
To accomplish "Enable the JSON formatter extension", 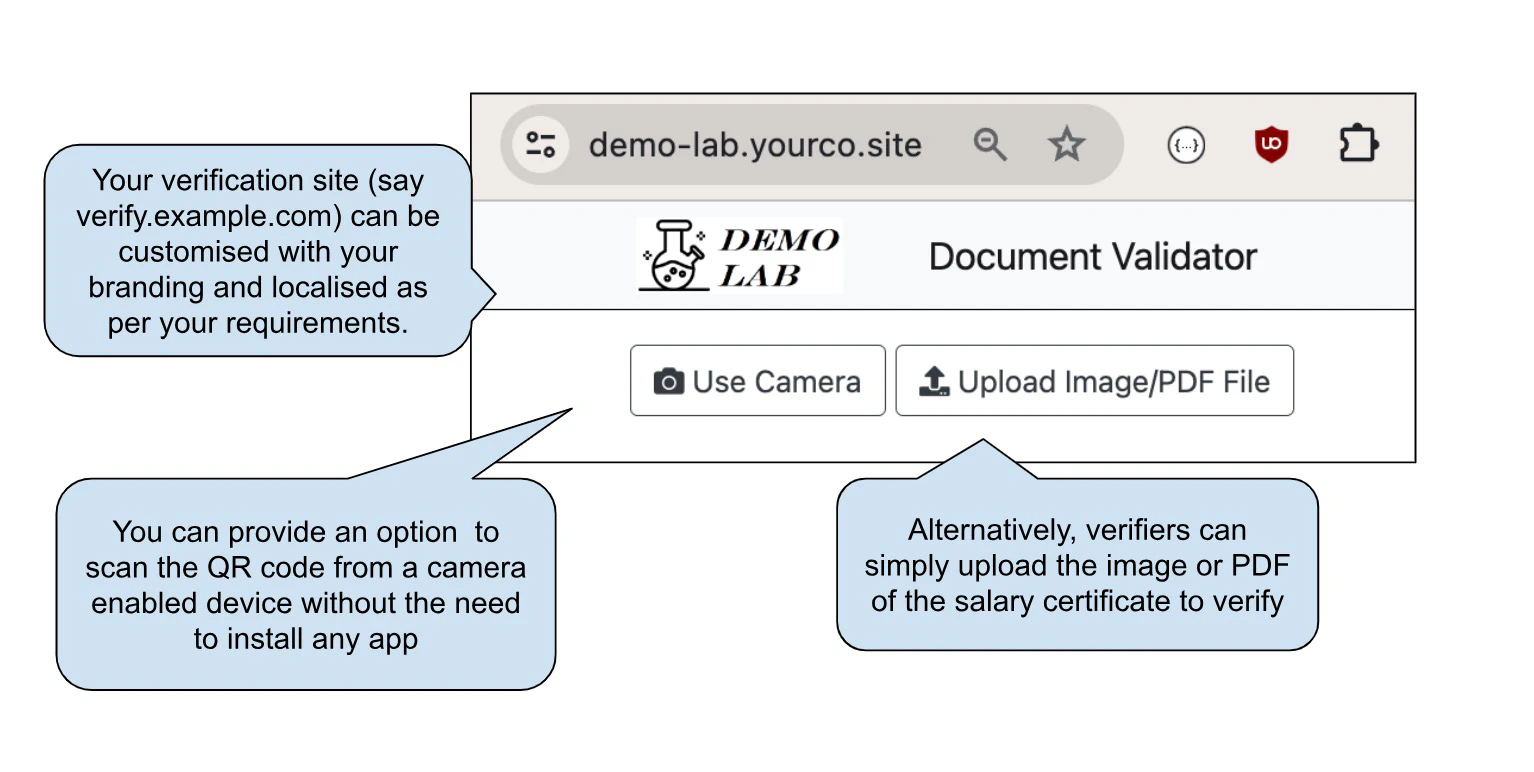I will (1186, 144).
